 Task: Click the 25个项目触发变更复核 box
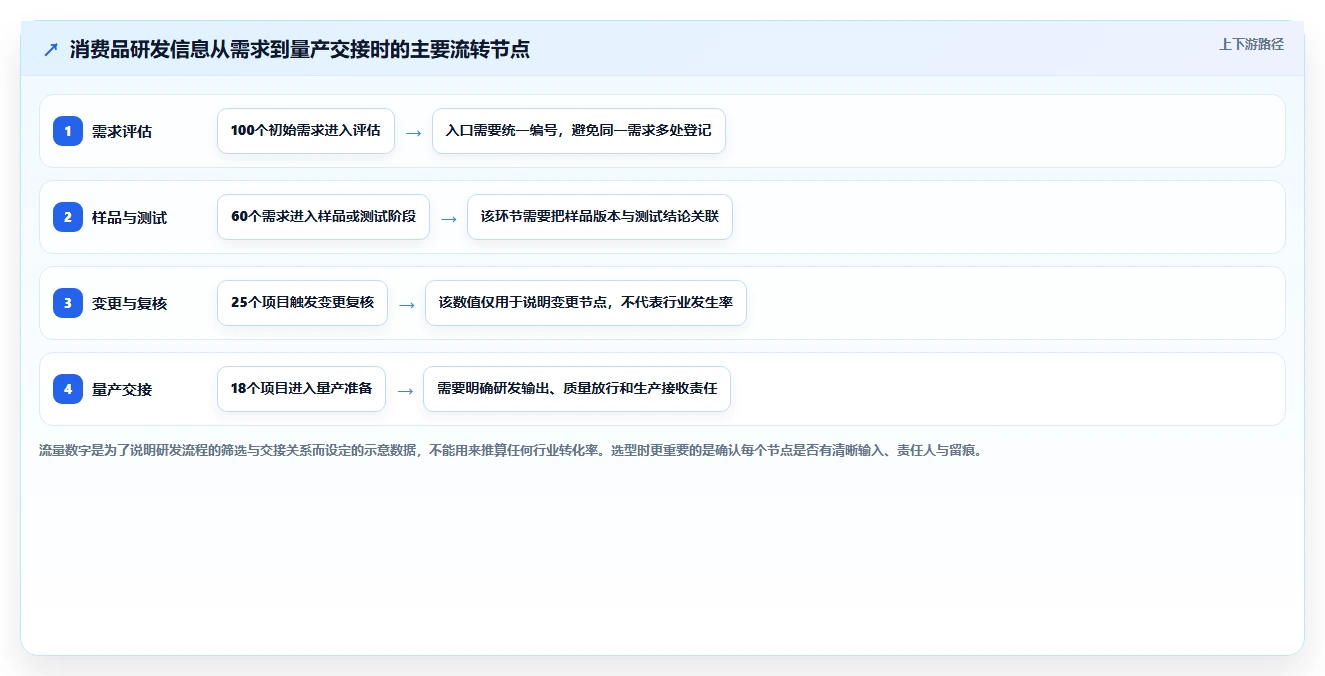click(302, 303)
